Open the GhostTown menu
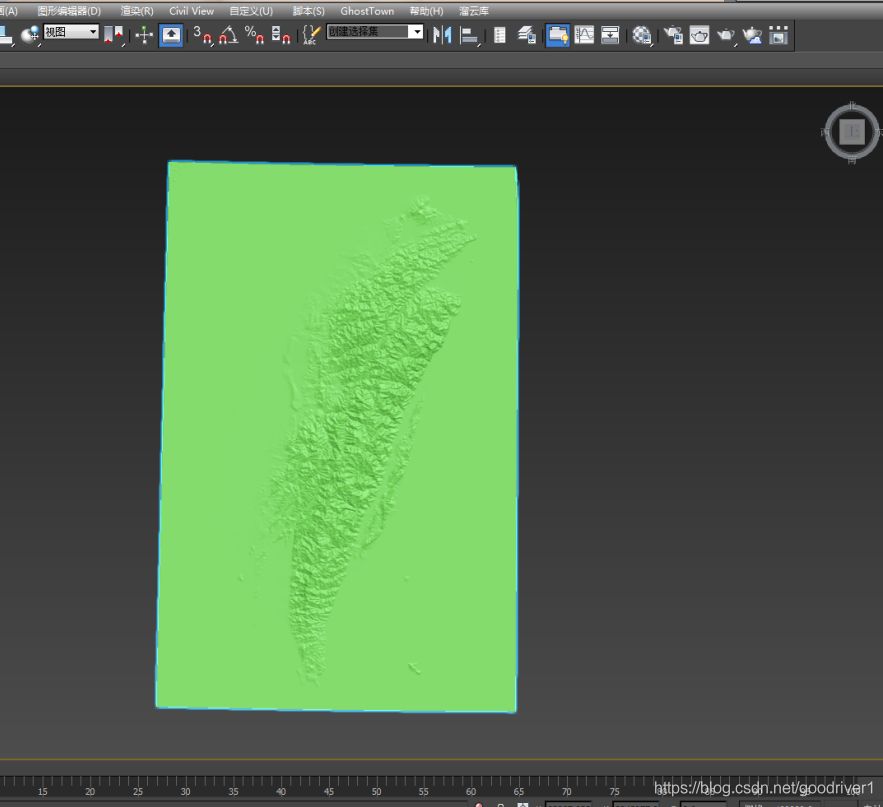 pyautogui.click(x=367, y=11)
